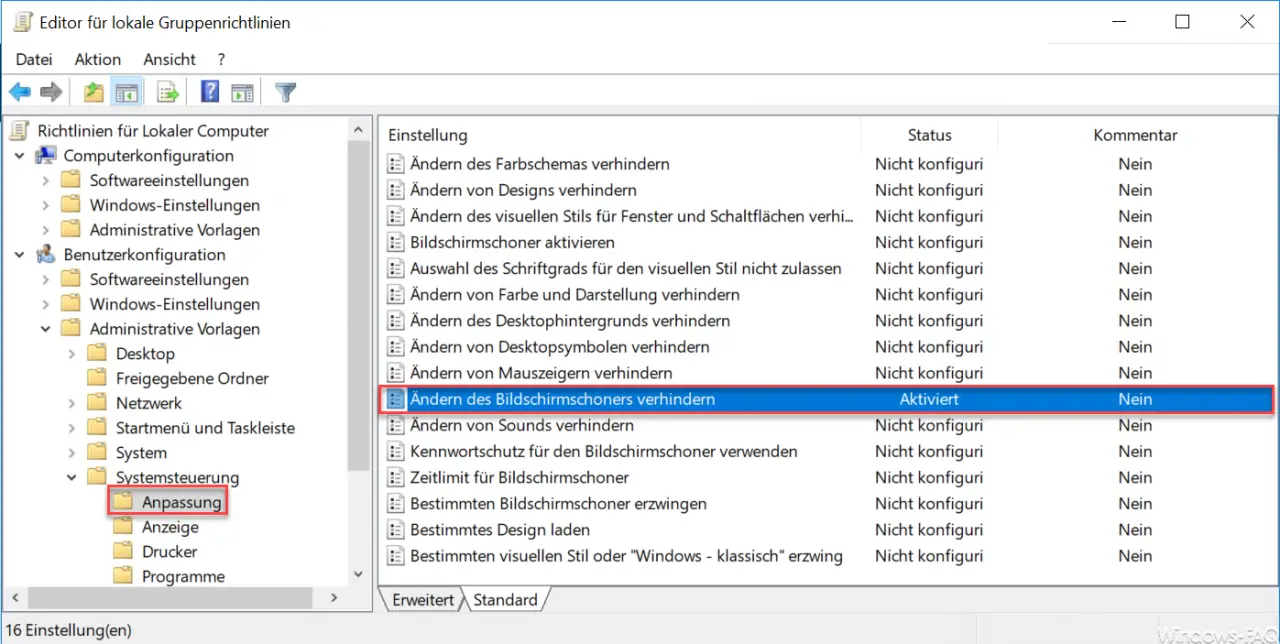
Task: Expand Administrative Vorlagen under Computerkonfiguration
Action: point(46,230)
